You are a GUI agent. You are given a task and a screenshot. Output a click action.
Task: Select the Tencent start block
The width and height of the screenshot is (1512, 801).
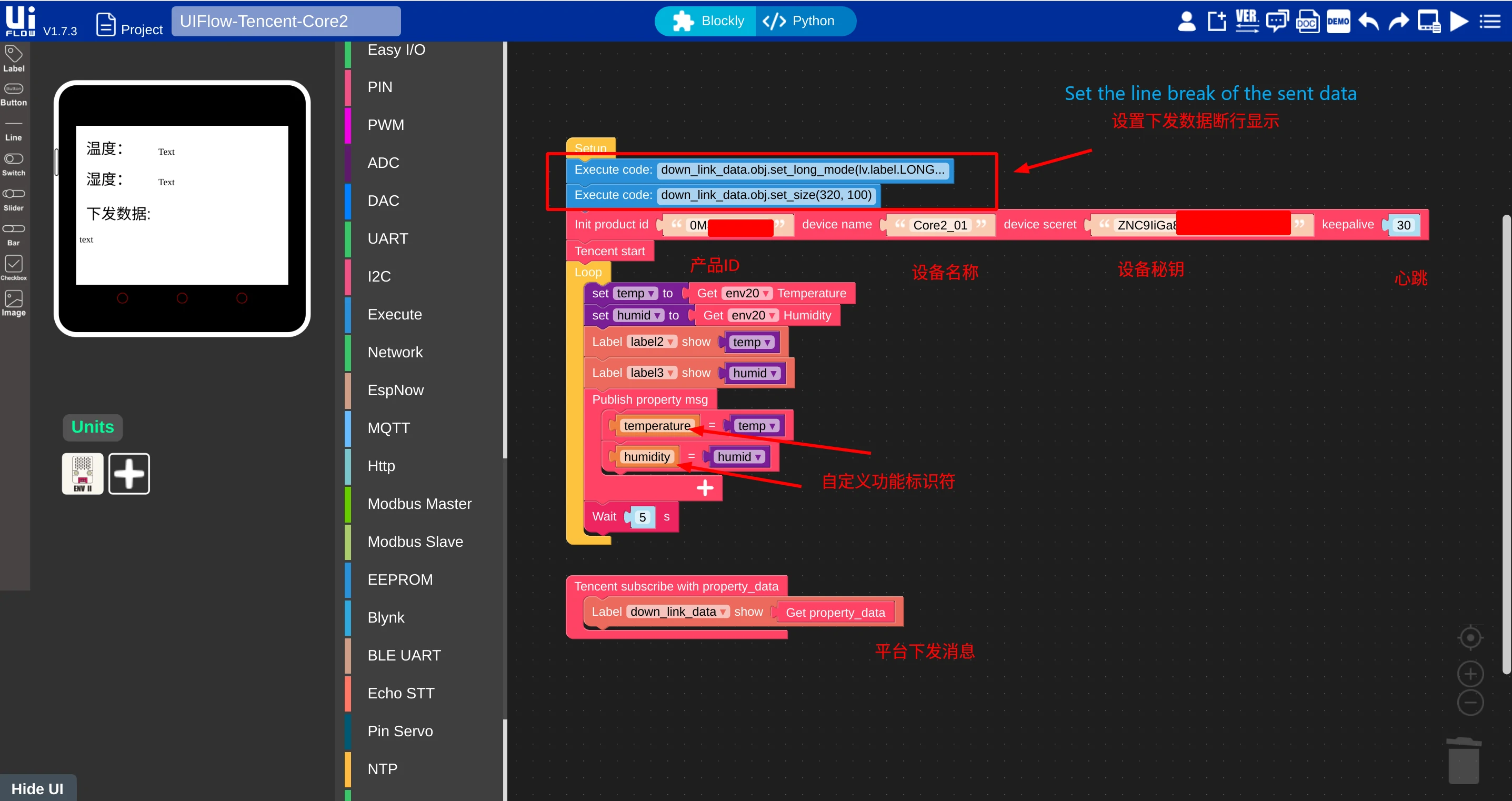(610, 252)
